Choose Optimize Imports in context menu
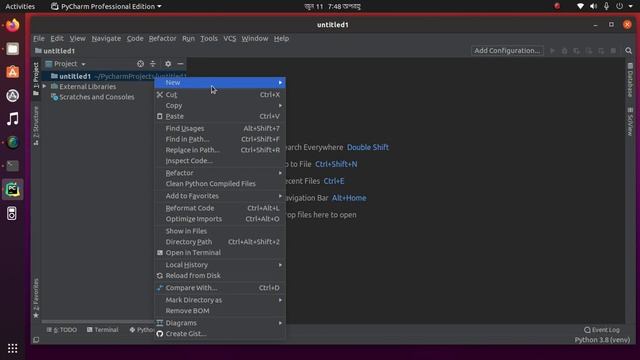Screen dimensions: 640x360 click(x=220, y=219)
